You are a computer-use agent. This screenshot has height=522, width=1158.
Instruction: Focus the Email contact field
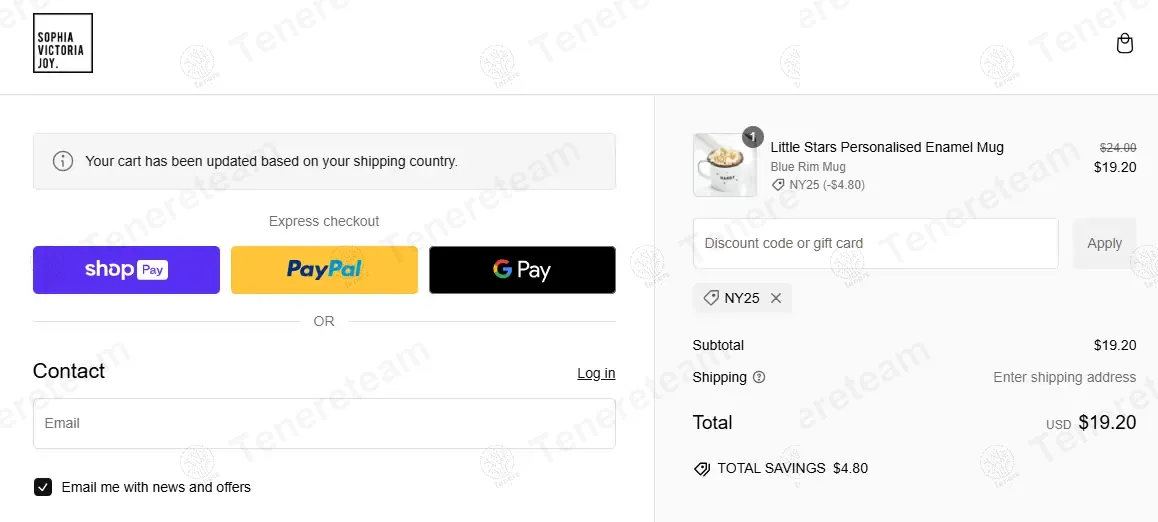pos(324,424)
